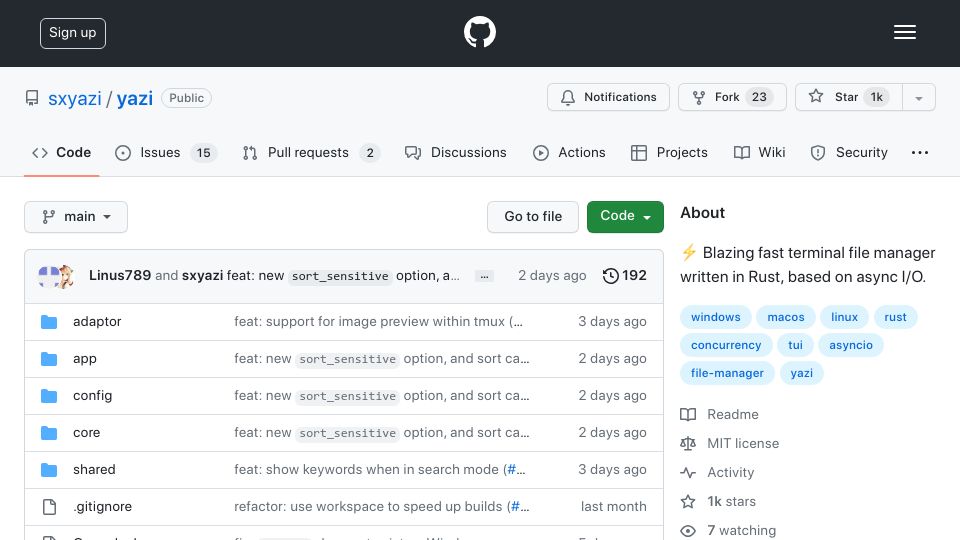960x540 pixels.
Task: Open the config folder
Action: tap(92, 396)
